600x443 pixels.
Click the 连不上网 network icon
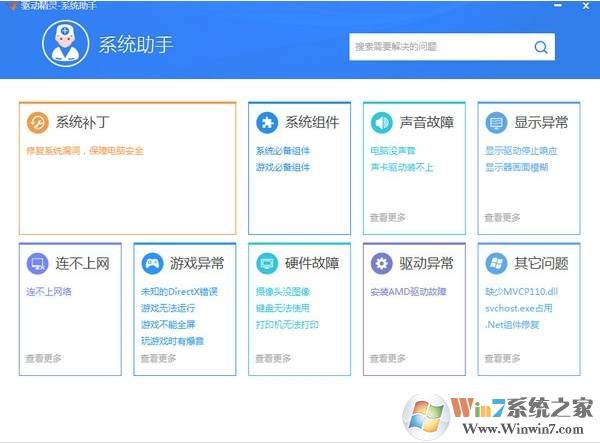tap(38, 264)
